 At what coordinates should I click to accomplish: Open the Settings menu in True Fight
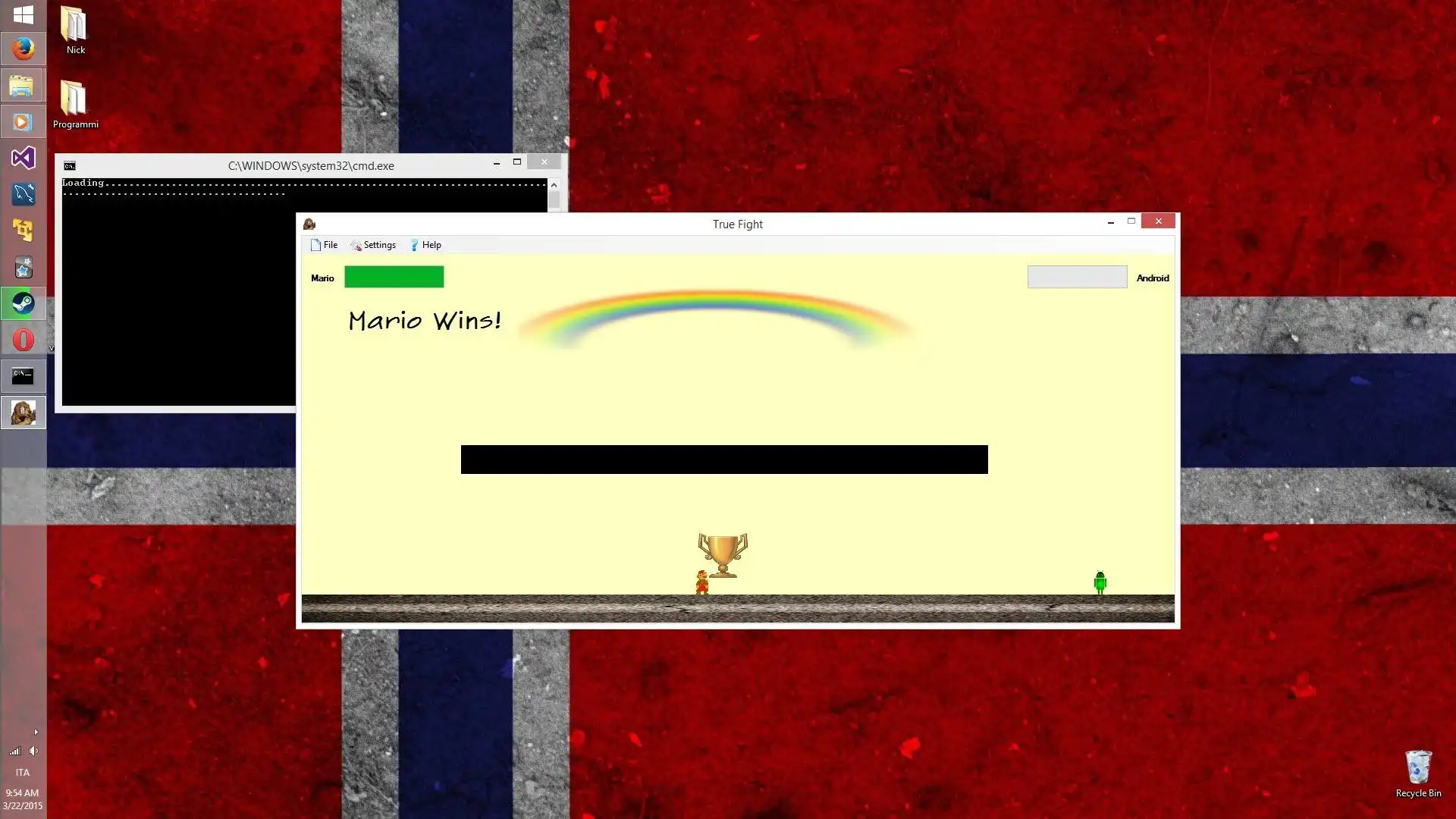tap(378, 245)
